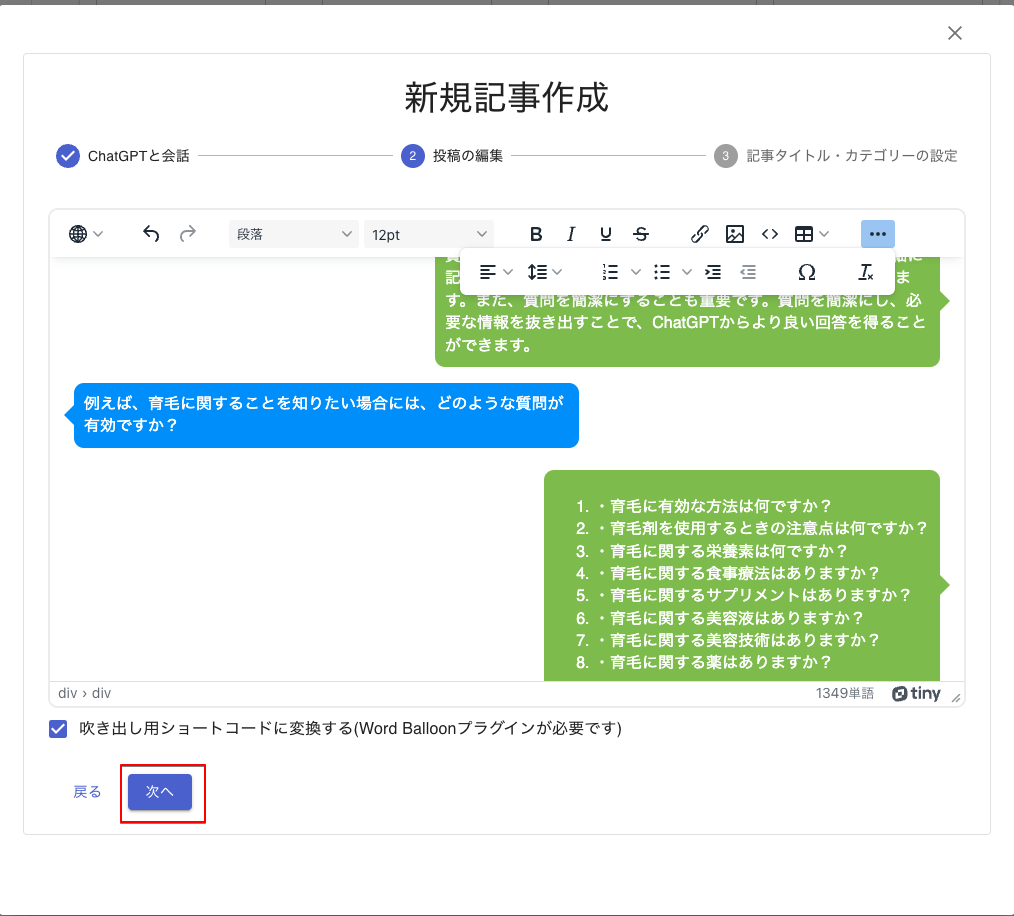This screenshot has height=916, width=1014.
Task: Click the editor resize handle in status bar
Action: click(x=956, y=697)
